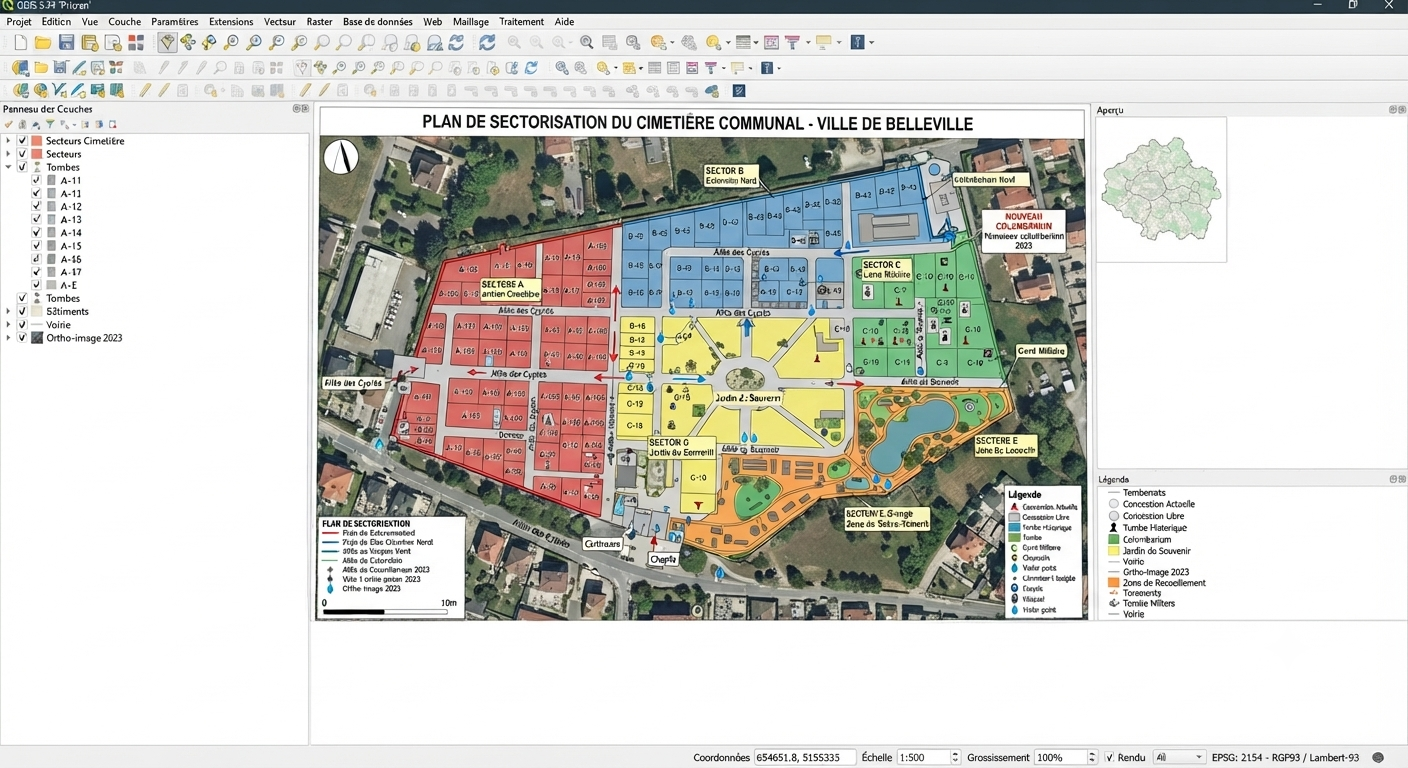Click the Coordonnées input field
This screenshot has width=1408, height=768.
(x=805, y=758)
